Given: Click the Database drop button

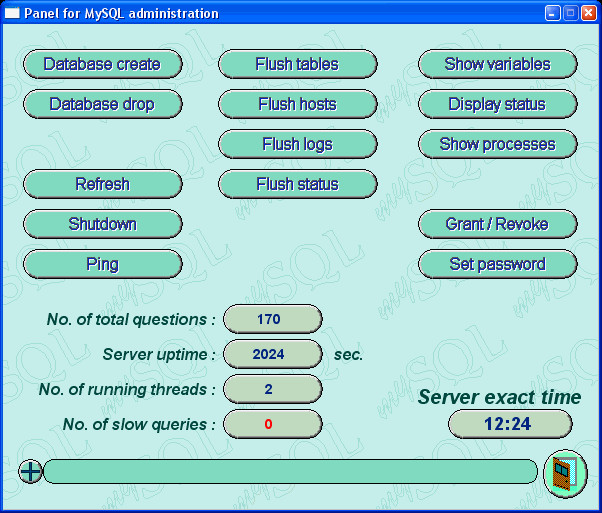Looking at the screenshot, I should [103, 104].
